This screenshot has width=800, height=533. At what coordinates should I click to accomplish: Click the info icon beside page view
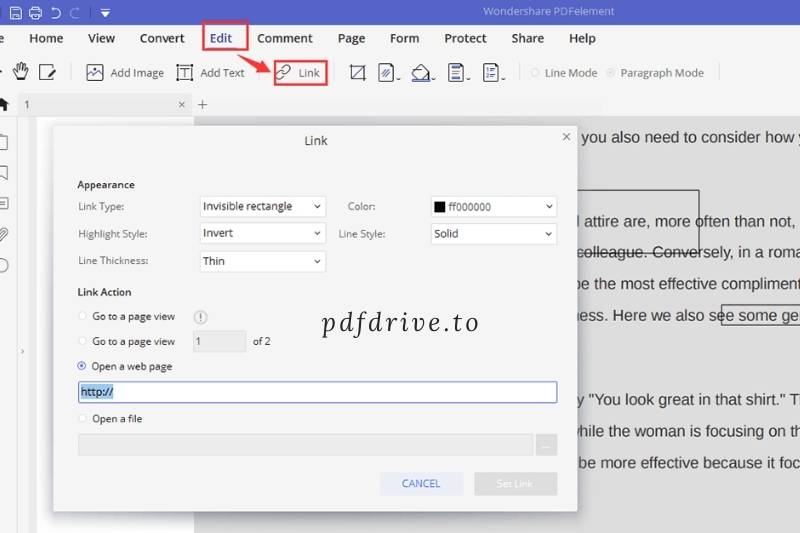click(x=201, y=317)
